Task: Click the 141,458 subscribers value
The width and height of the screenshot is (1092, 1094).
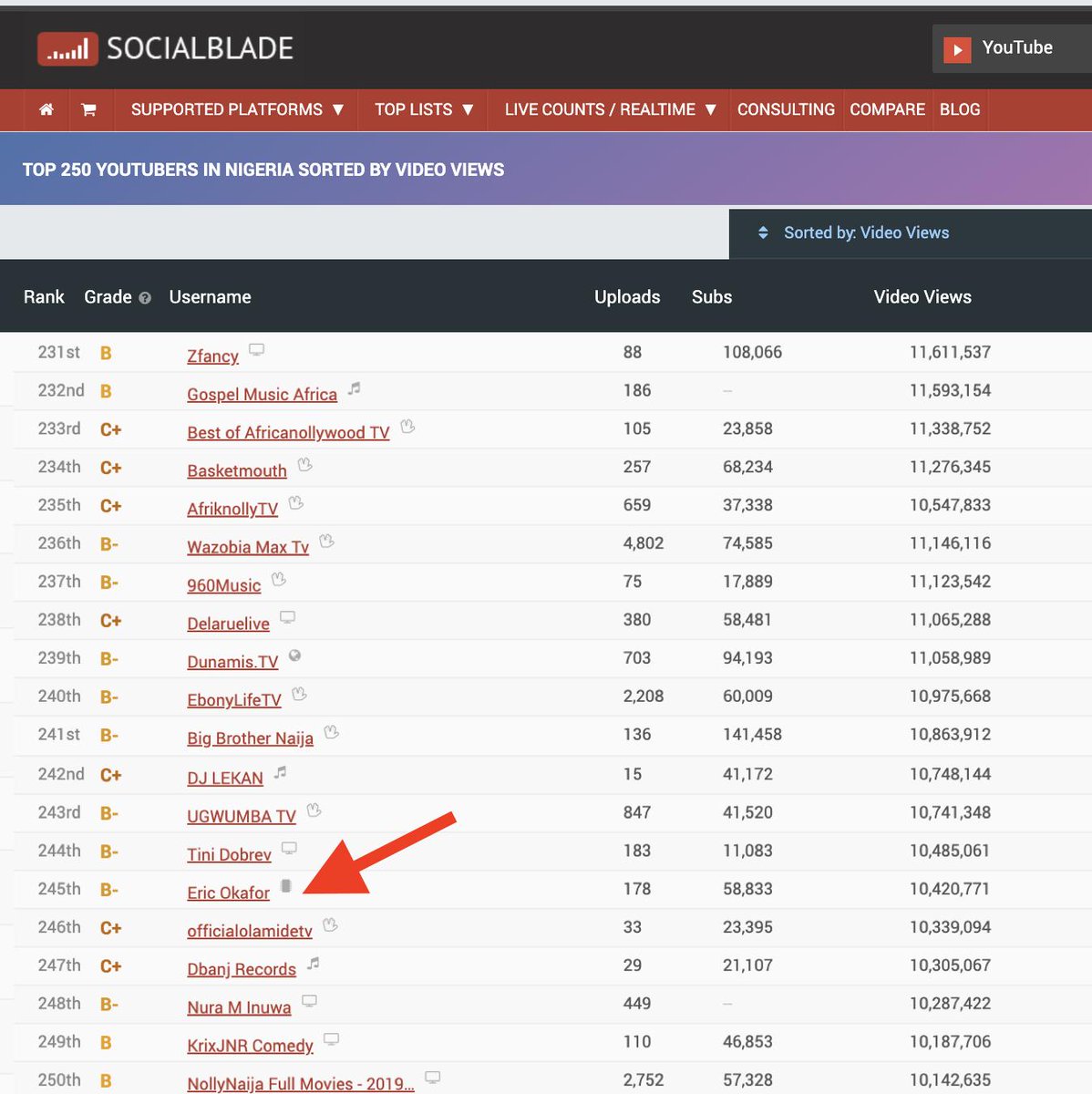Action: pos(752,735)
